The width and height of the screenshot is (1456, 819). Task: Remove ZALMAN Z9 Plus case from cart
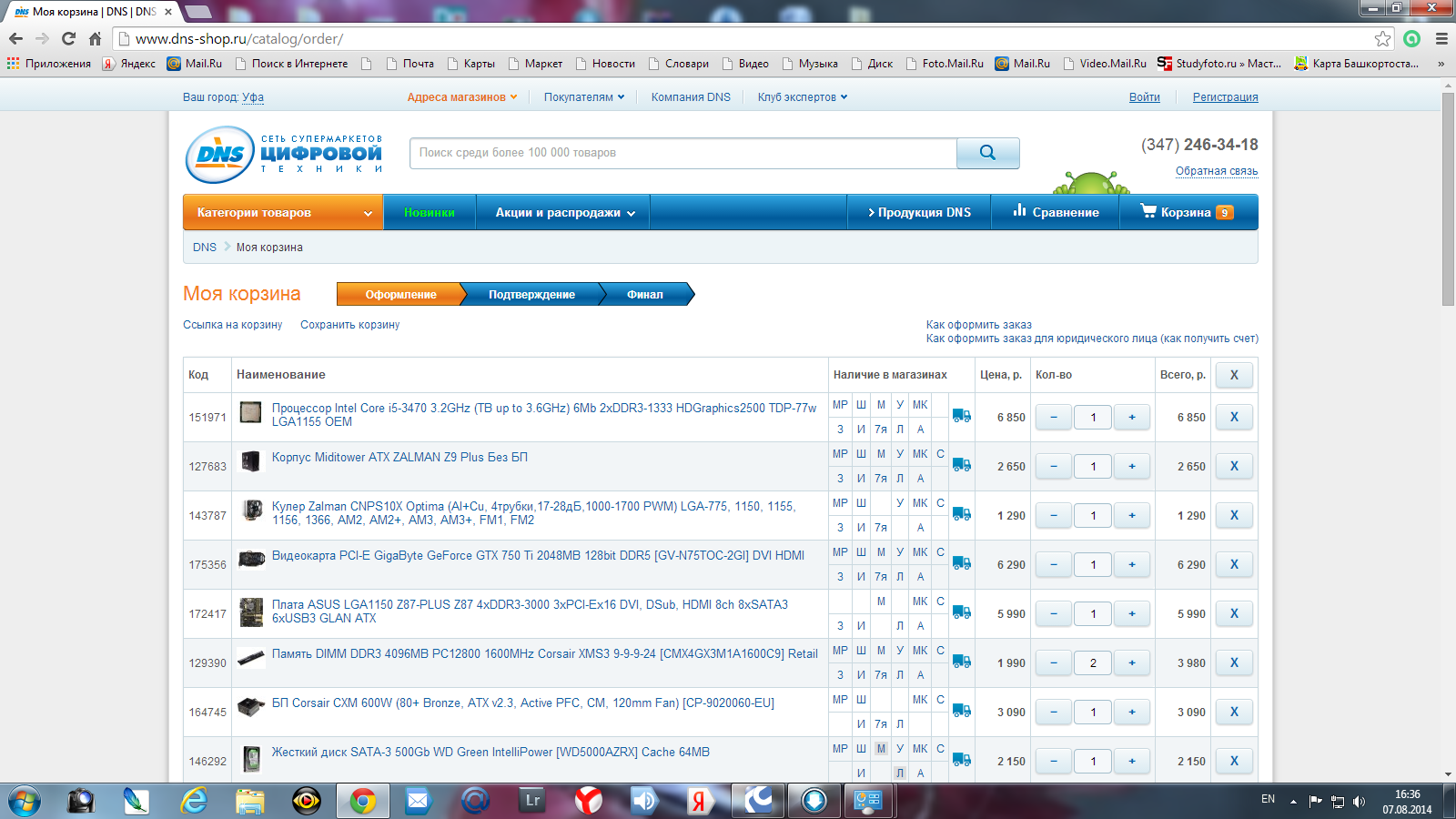tap(1234, 466)
